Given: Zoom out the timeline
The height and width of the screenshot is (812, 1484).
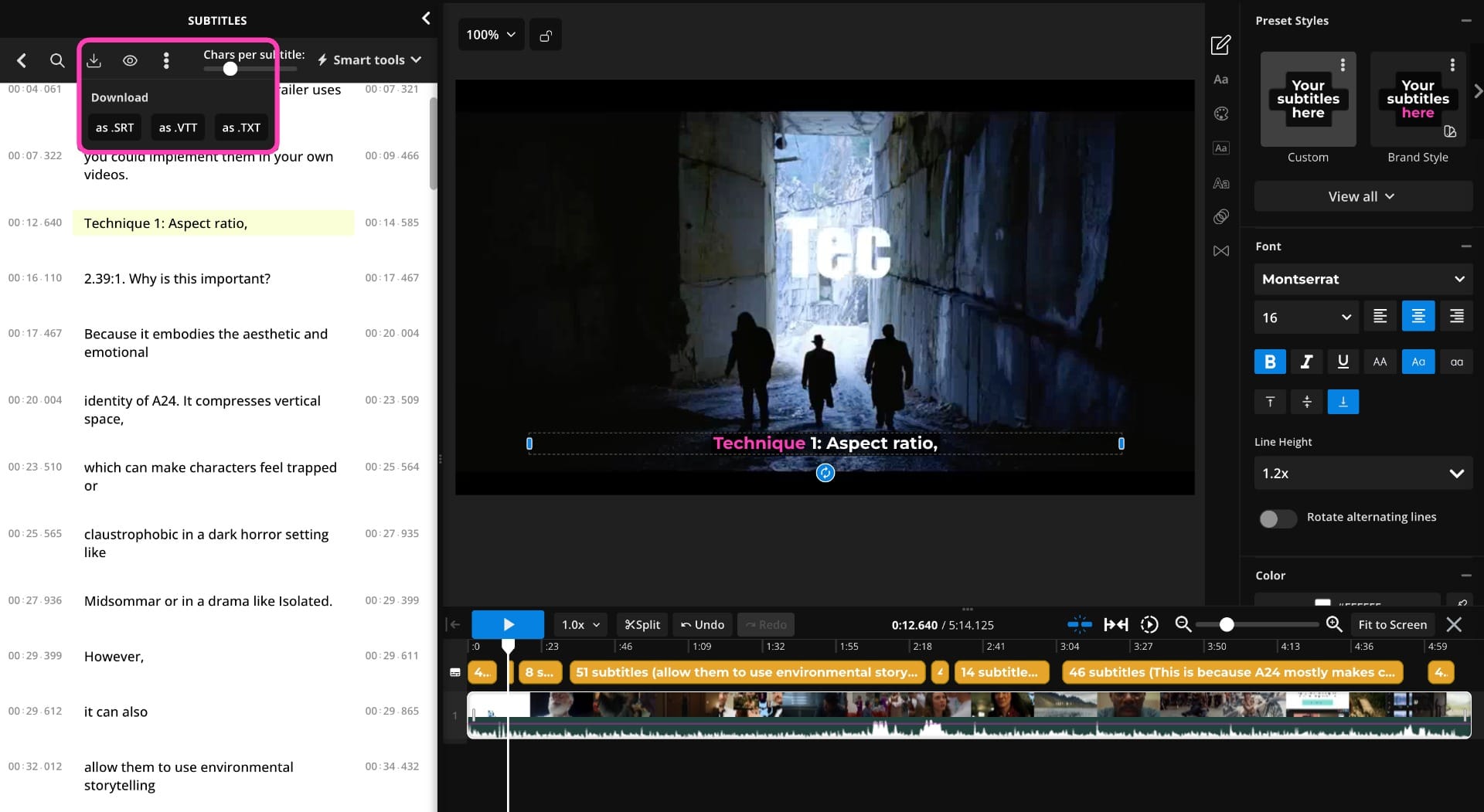Looking at the screenshot, I should [x=1183, y=624].
